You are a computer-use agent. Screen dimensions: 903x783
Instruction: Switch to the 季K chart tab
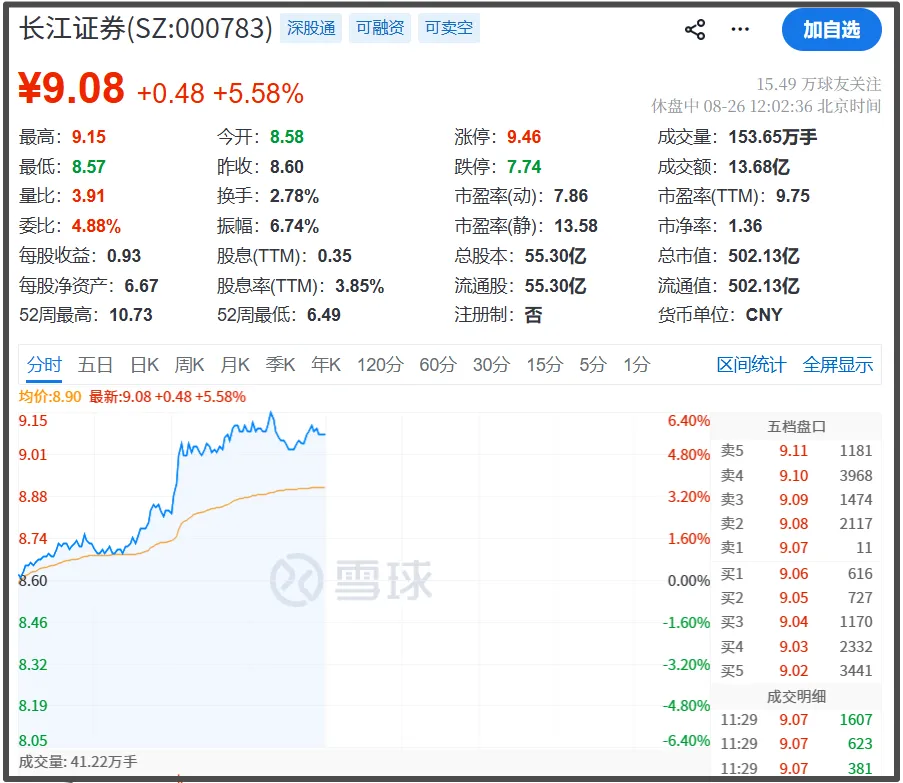coord(280,365)
